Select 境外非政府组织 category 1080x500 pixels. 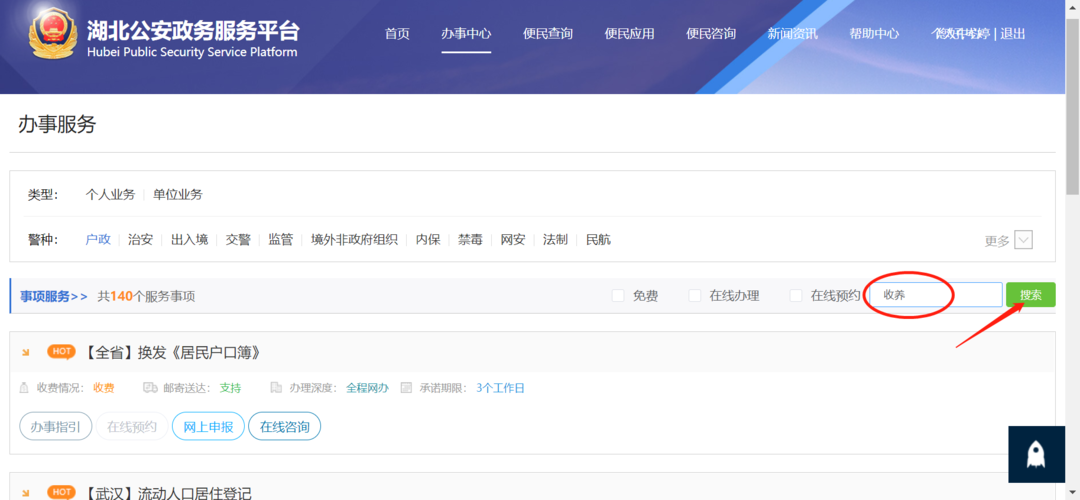tap(354, 240)
